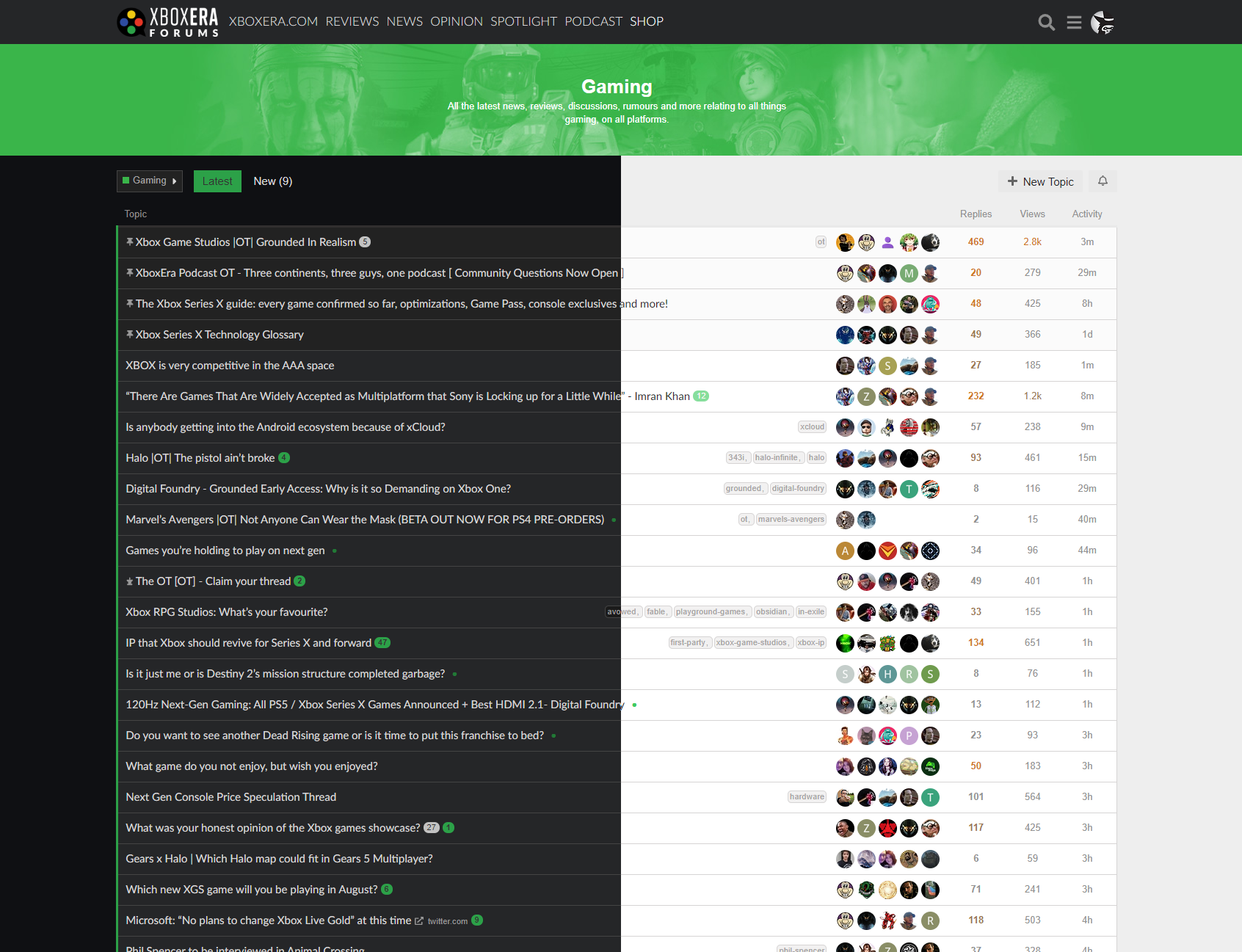1242x952 pixels.
Task: Click the user profile avatar in header
Action: [x=1102, y=23]
